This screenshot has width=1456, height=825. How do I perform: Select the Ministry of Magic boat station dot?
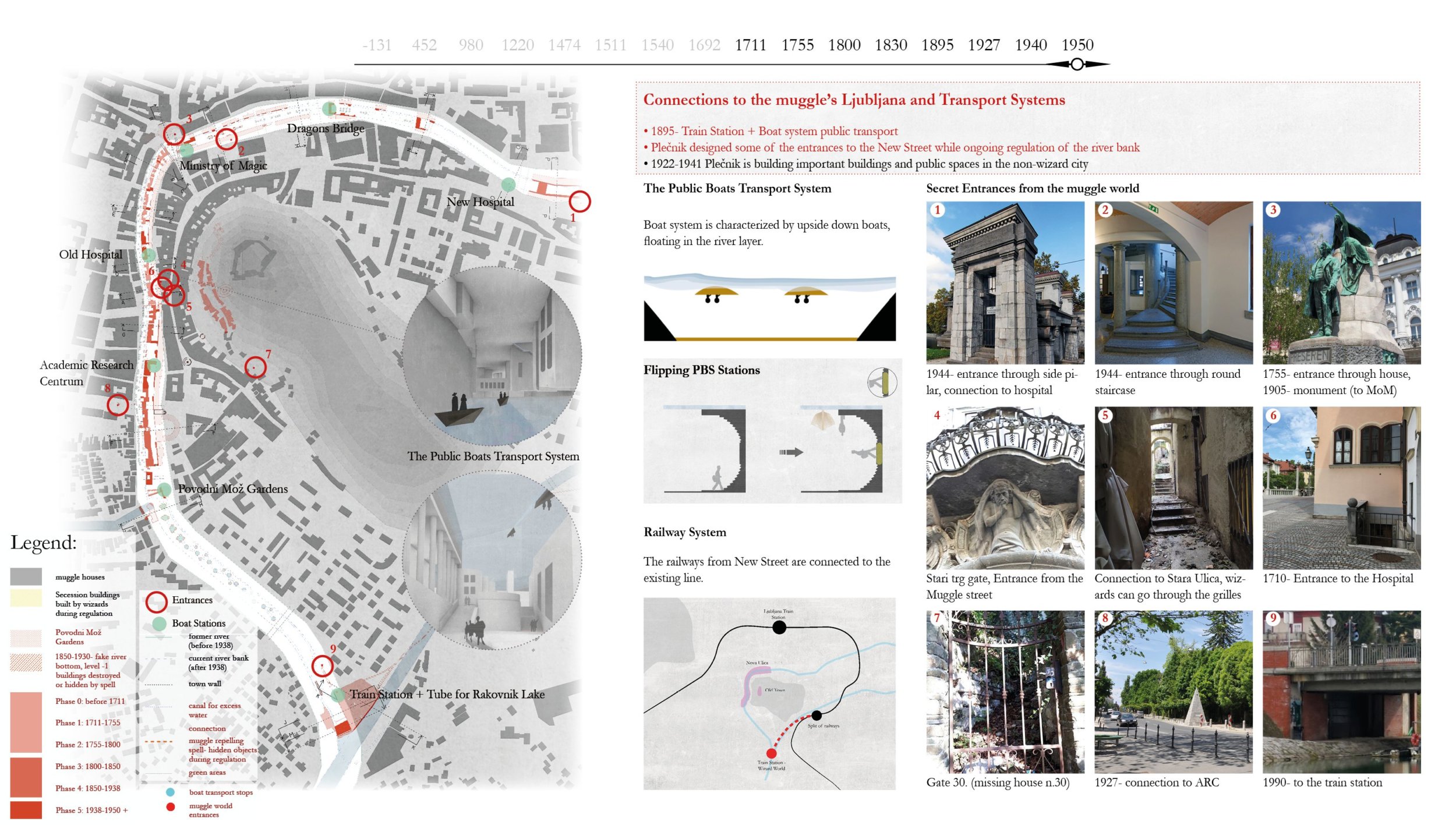coord(186,150)
